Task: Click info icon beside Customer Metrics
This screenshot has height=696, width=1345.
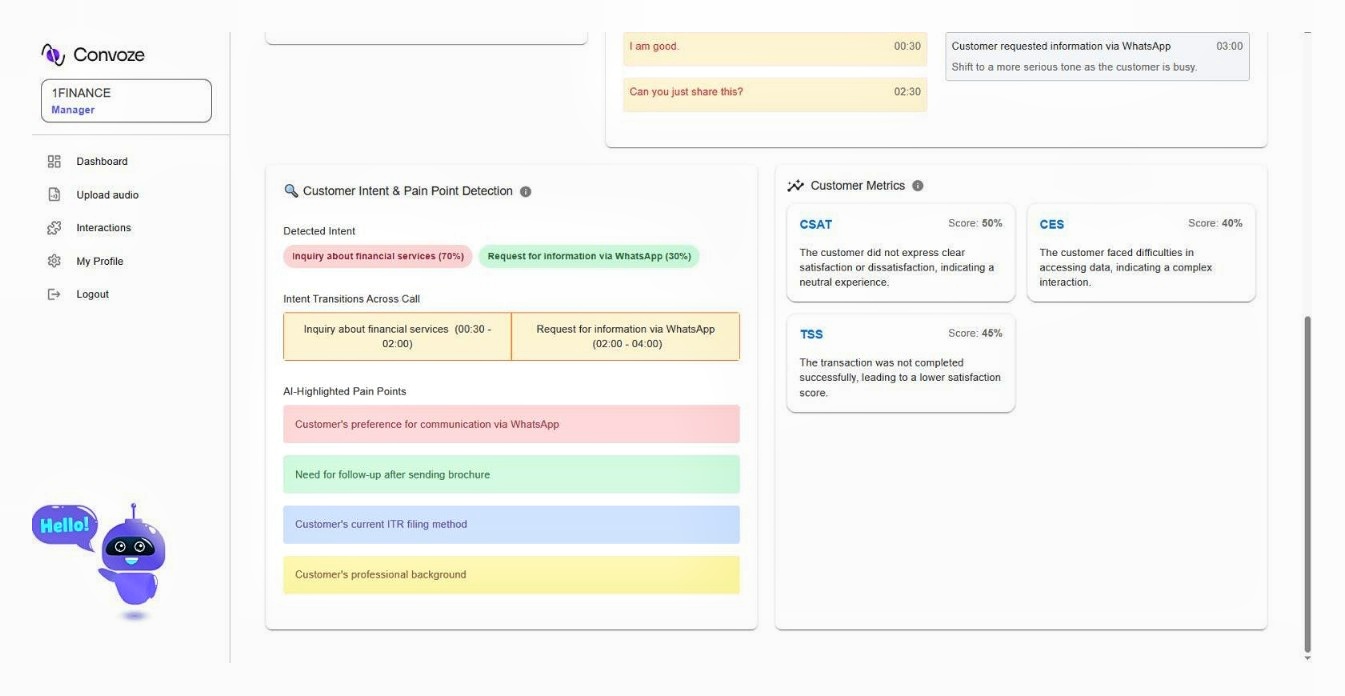Action: point(918,186)
